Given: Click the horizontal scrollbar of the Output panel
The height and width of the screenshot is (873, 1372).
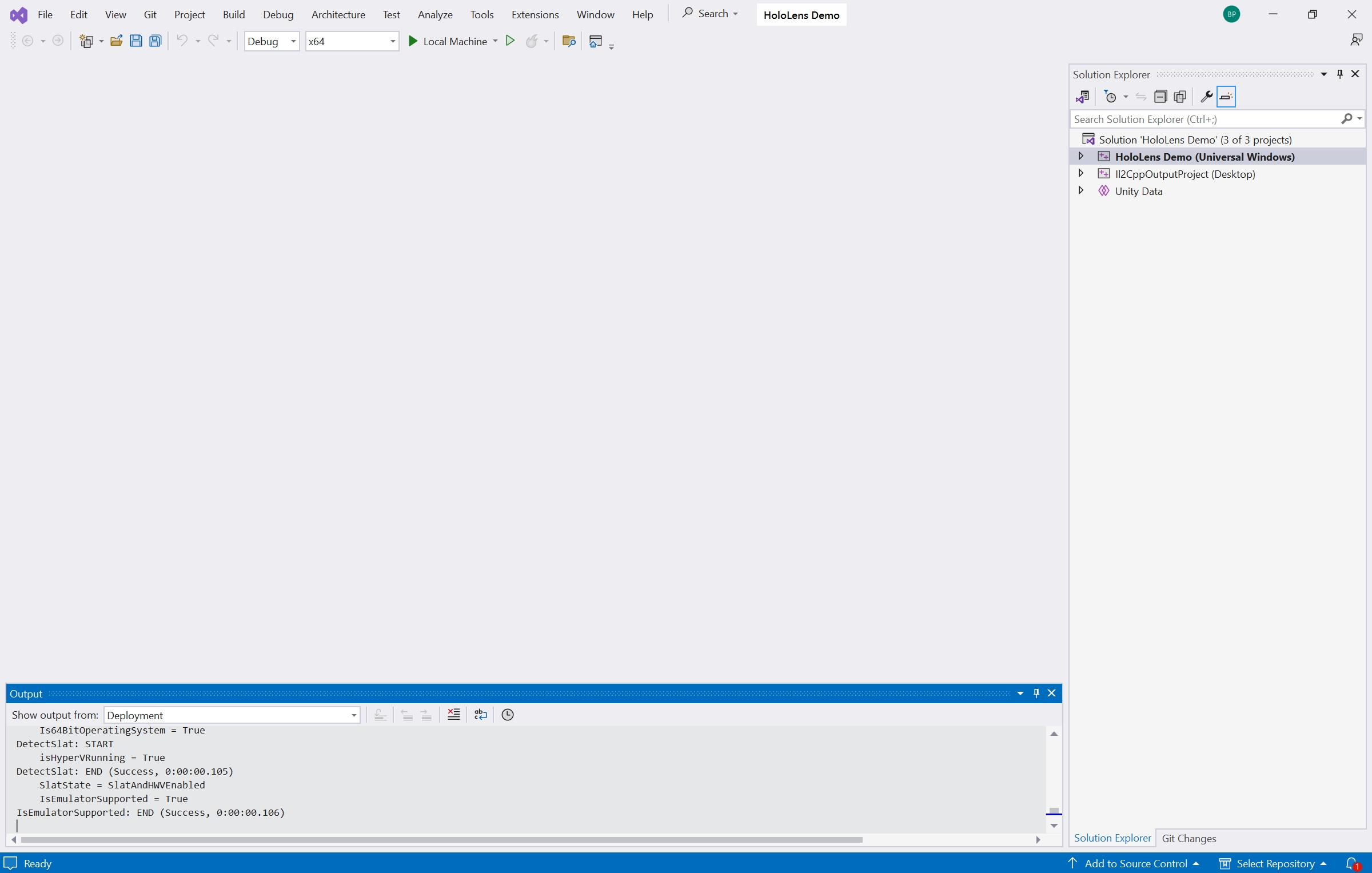Looking at the screenshot, I should tap(440, 840).
